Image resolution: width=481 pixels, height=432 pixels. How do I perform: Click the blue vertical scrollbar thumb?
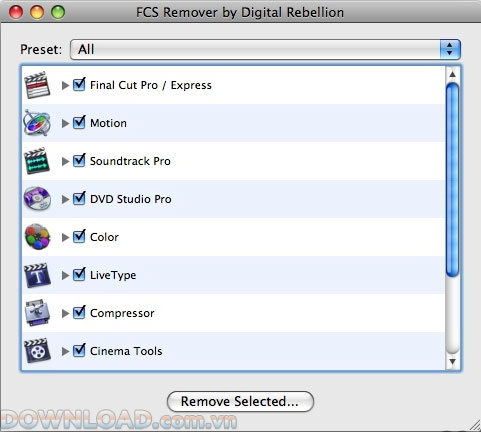453,180
